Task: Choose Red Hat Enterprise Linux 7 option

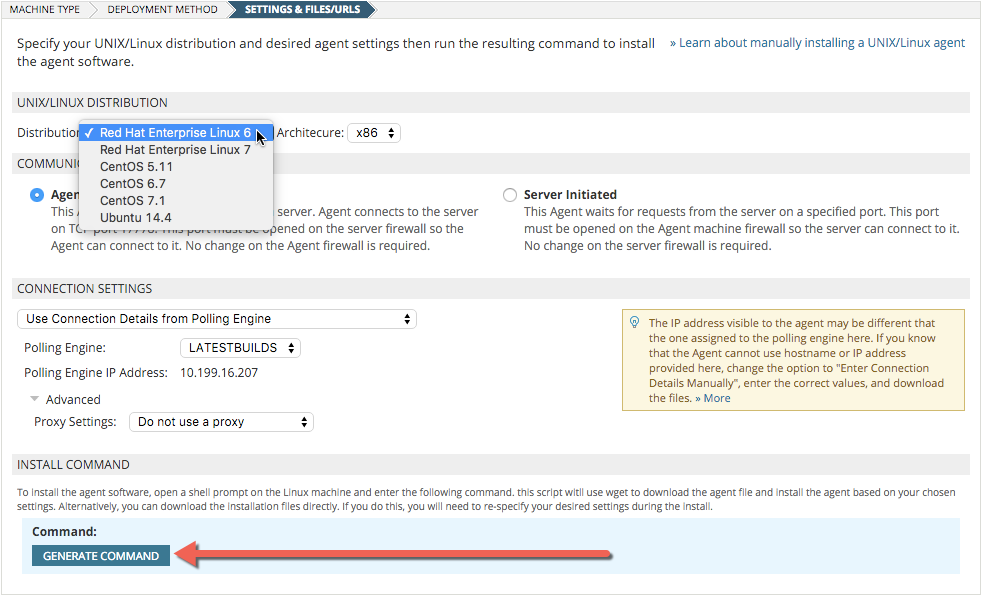Action: click(176, 150)
